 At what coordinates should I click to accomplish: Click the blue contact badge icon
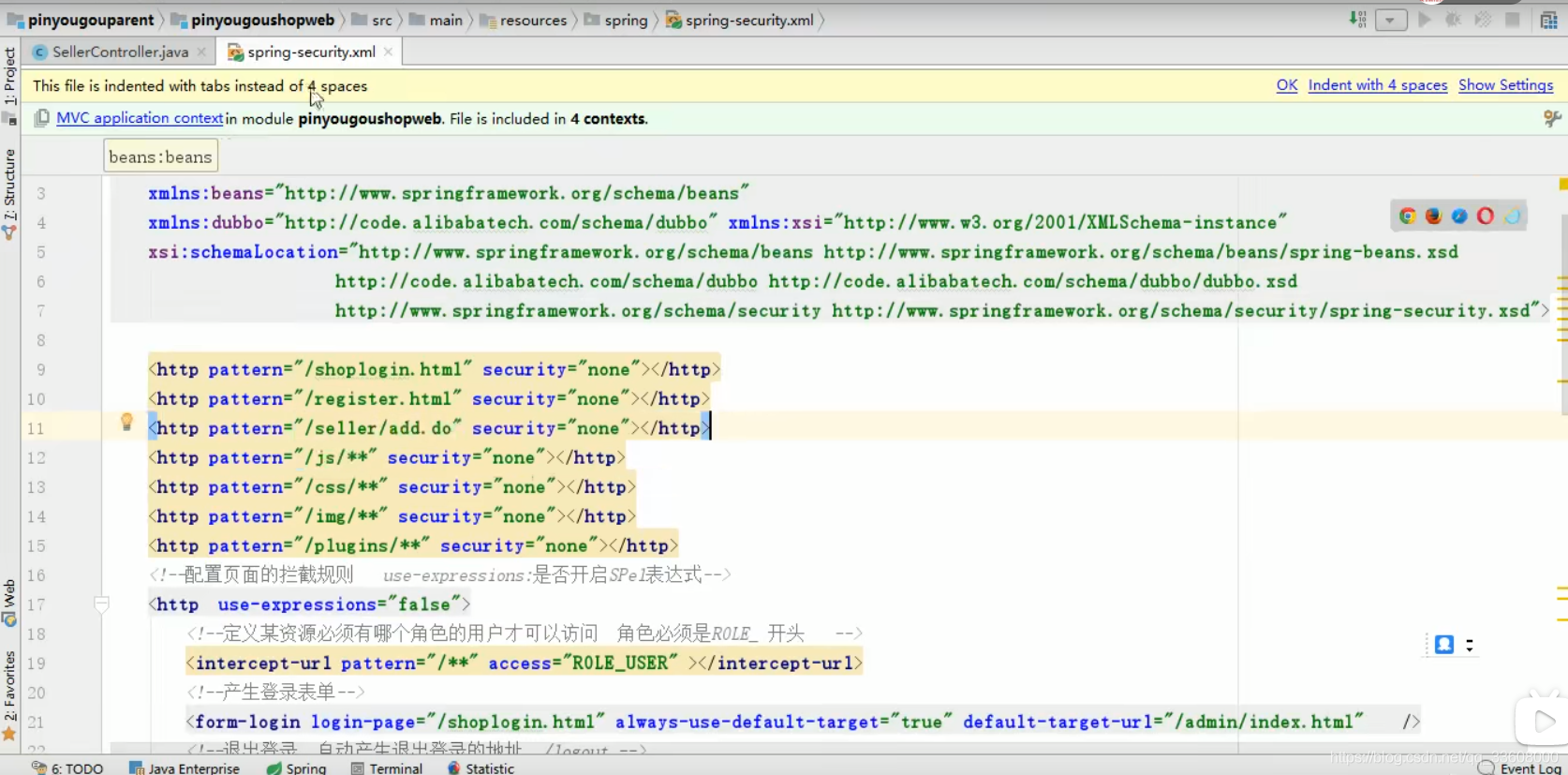[x=1444, y=645]
